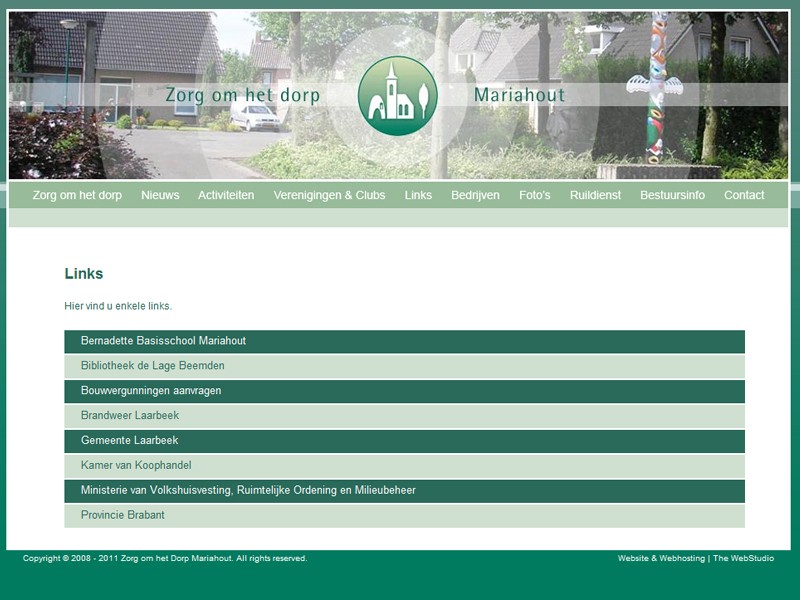This screenshot has height=600, width=800.
Task: Visit the Provincie Brabant link
Action: (x=405, y=516)
